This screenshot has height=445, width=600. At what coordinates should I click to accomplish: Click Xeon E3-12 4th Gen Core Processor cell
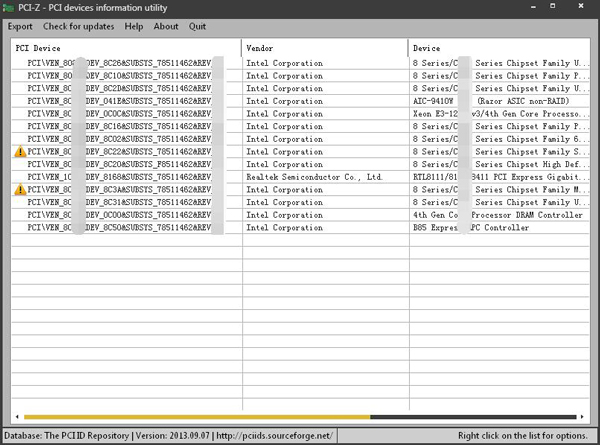click(501, 114)
